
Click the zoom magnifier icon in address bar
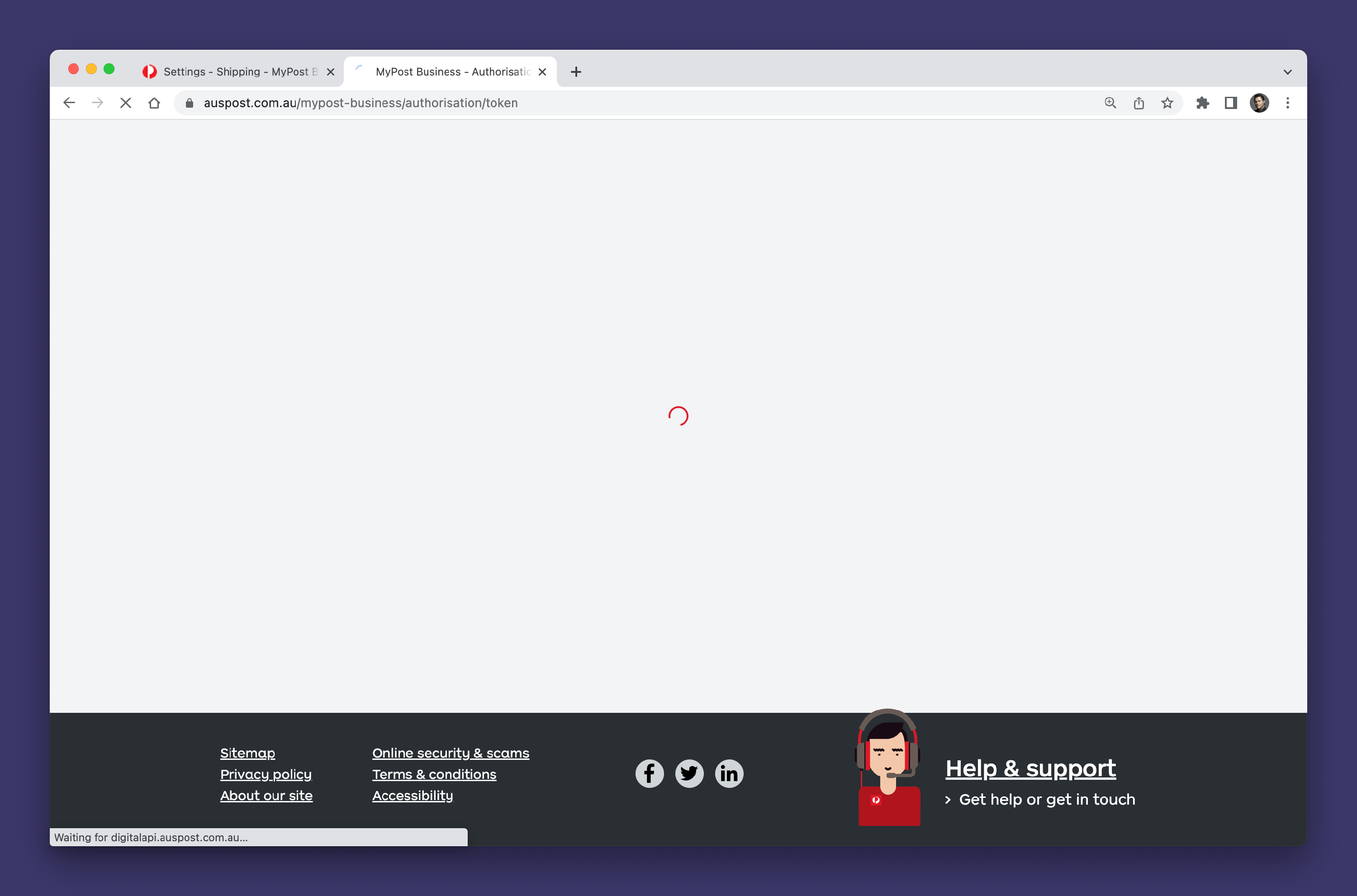point(1110,103)
